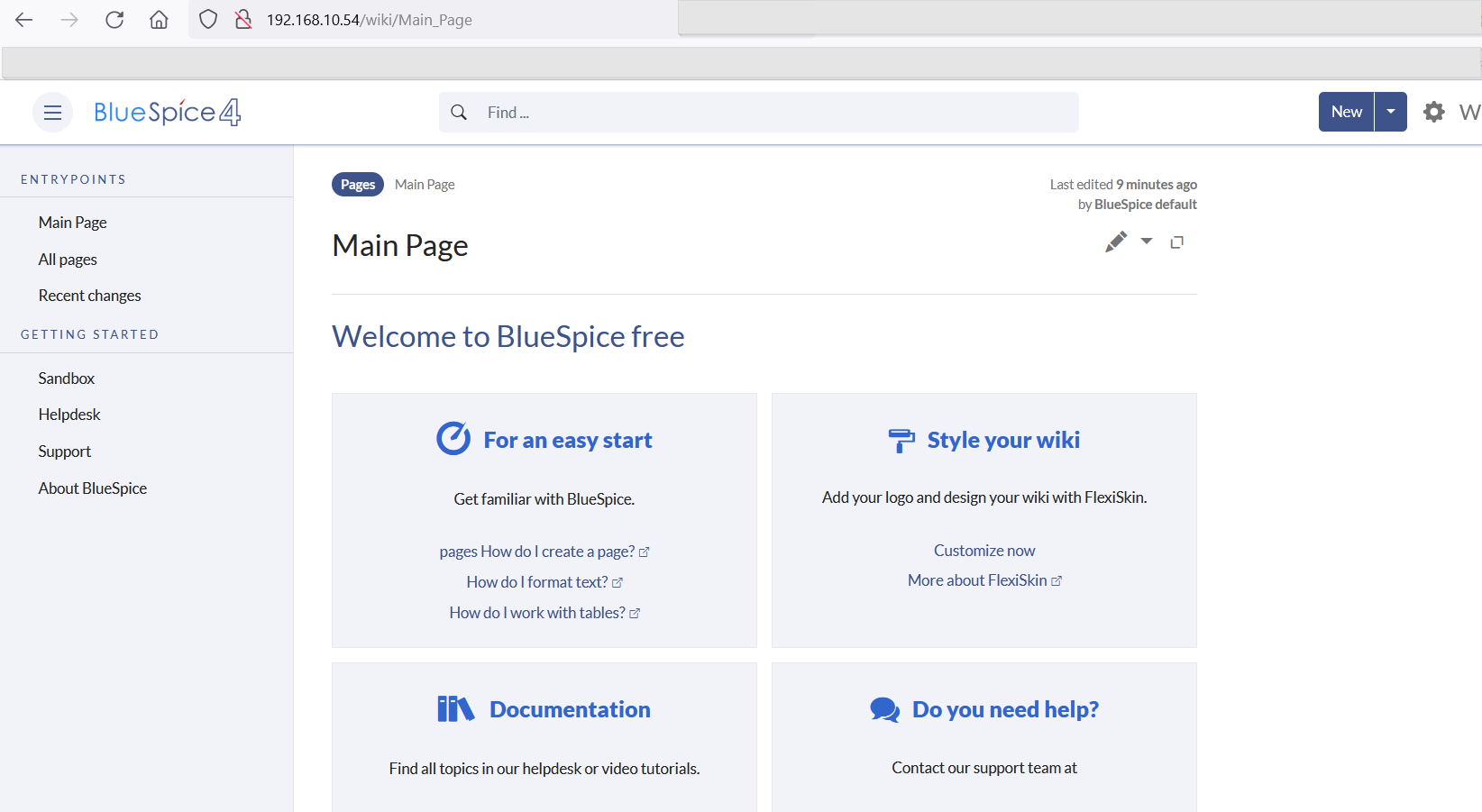Go to Sandbox page

(67, 379)
